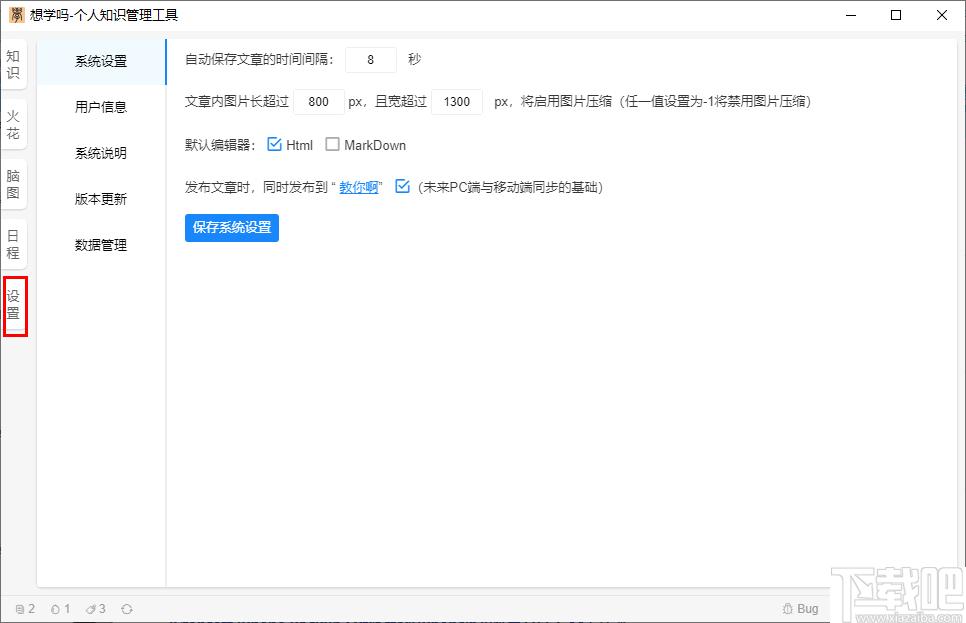This screenshot has width=966, height=623.
Task: Open the 脑图 mind map tab
Action: point(13,184)
